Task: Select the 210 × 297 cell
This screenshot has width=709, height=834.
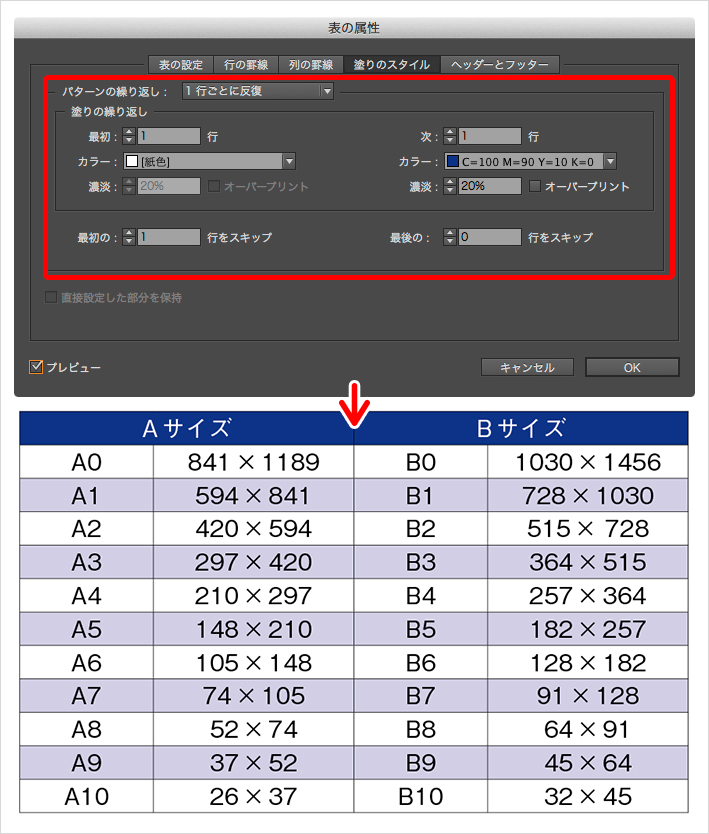Action: click(x=253, y=596)
